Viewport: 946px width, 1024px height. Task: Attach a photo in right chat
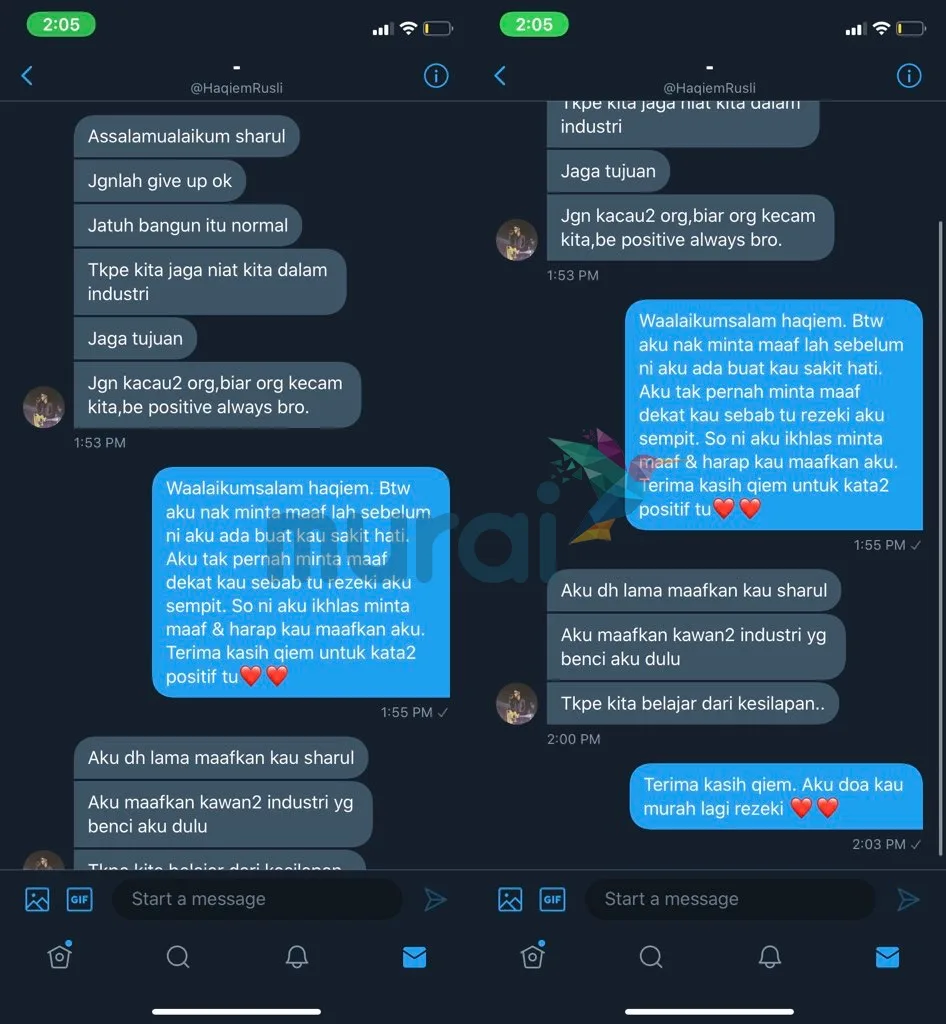tap(510, 899)
